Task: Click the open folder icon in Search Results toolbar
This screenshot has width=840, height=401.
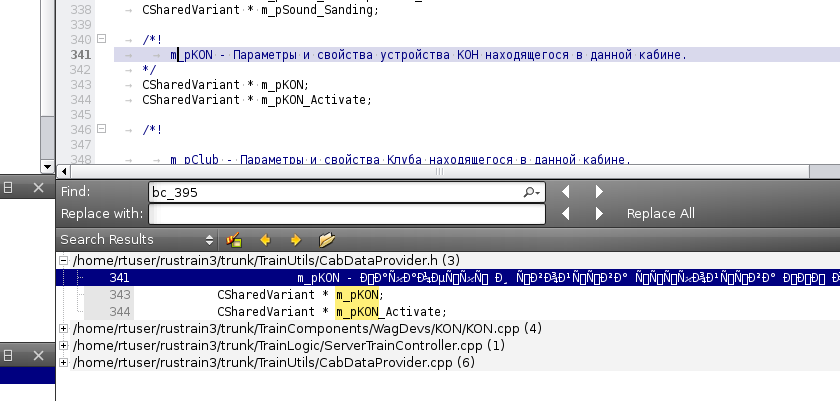Action: (326, 240)
